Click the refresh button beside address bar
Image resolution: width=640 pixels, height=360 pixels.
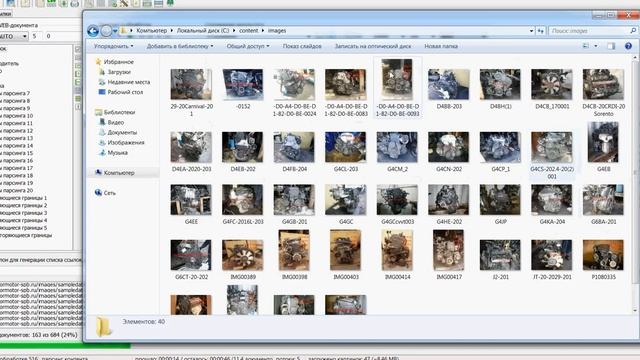(x=540, y=31)
